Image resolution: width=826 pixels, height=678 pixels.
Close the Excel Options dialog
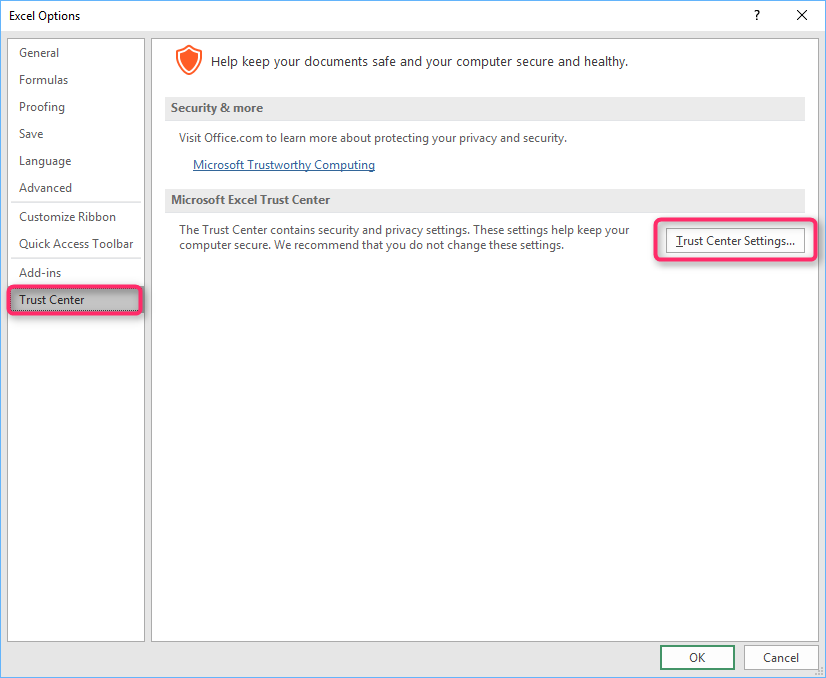802,15
